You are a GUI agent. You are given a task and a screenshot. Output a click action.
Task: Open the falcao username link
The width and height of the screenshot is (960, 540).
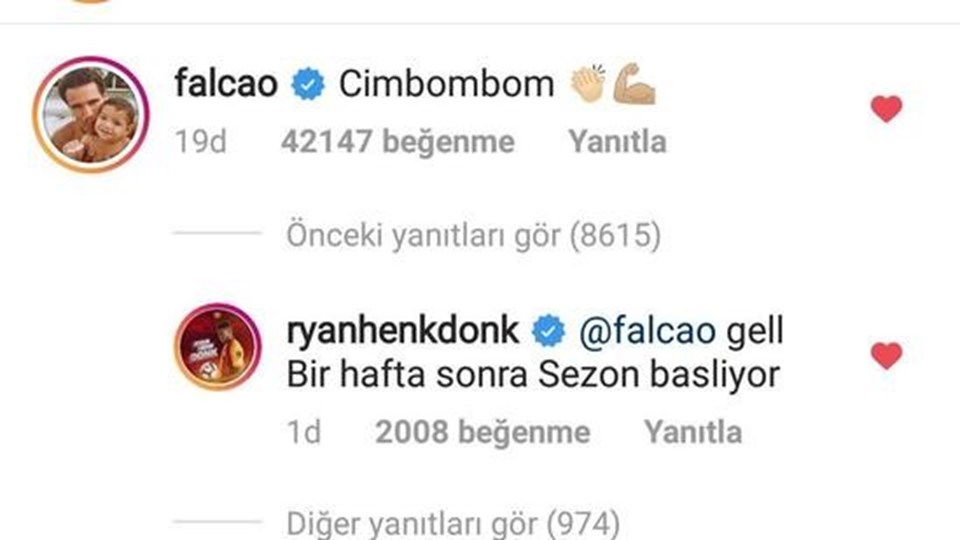click(226, 83)
